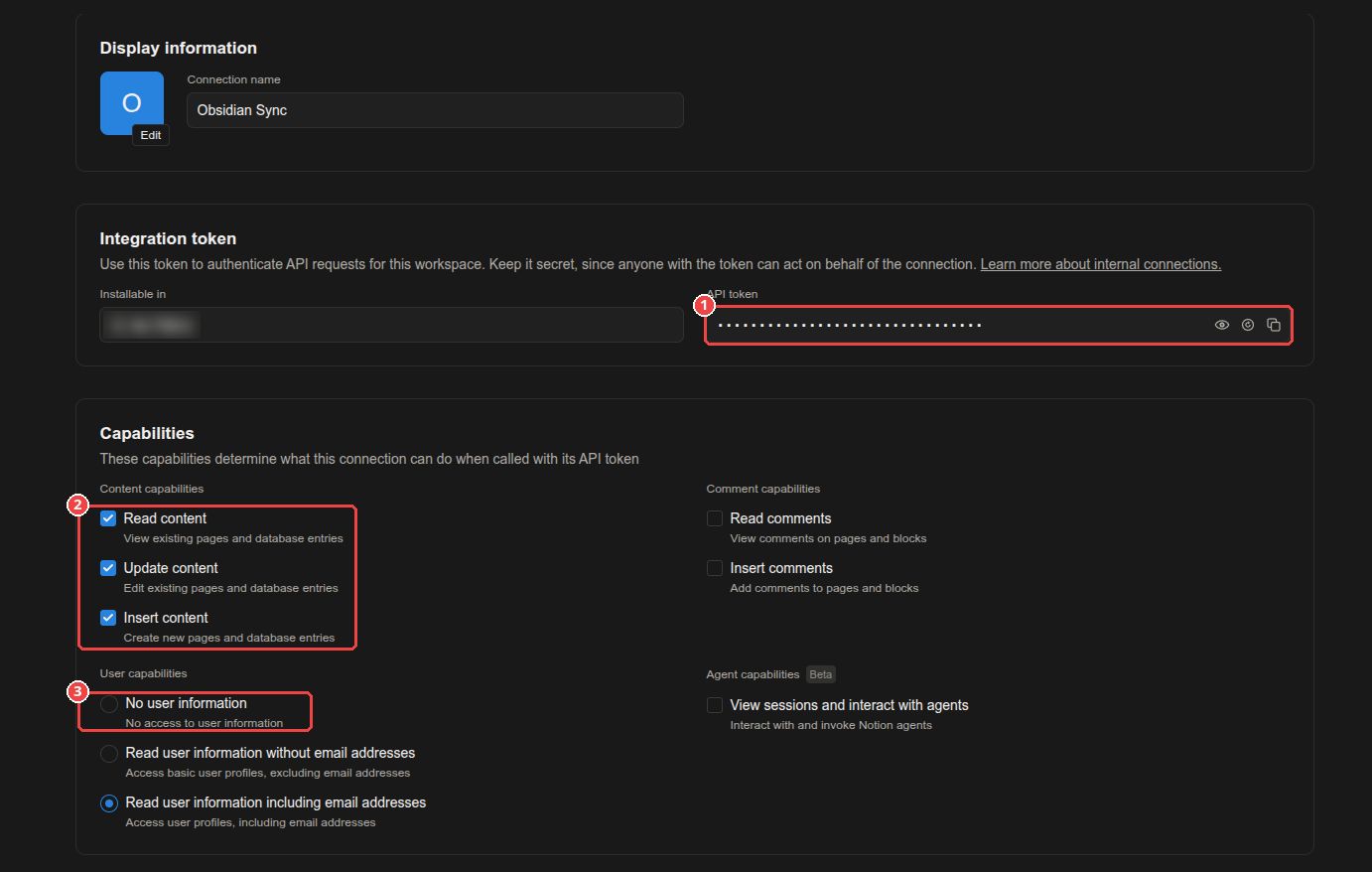The width and height of the screenshot is (1372, 872).
Task: Copy the API token to clipboard
Action: 1274,325
